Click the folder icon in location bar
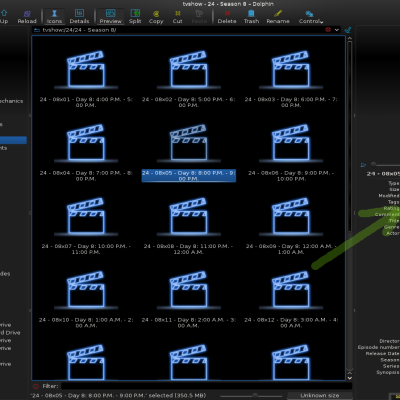The height and width of the screenshot is (400, 400). pos(37,30)
